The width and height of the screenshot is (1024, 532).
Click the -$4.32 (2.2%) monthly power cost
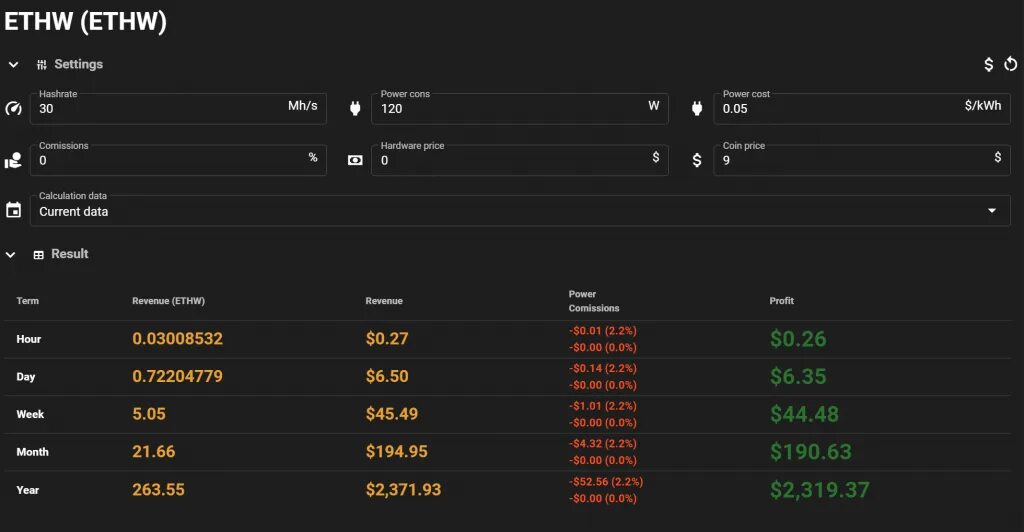click(x=603, y=443)
